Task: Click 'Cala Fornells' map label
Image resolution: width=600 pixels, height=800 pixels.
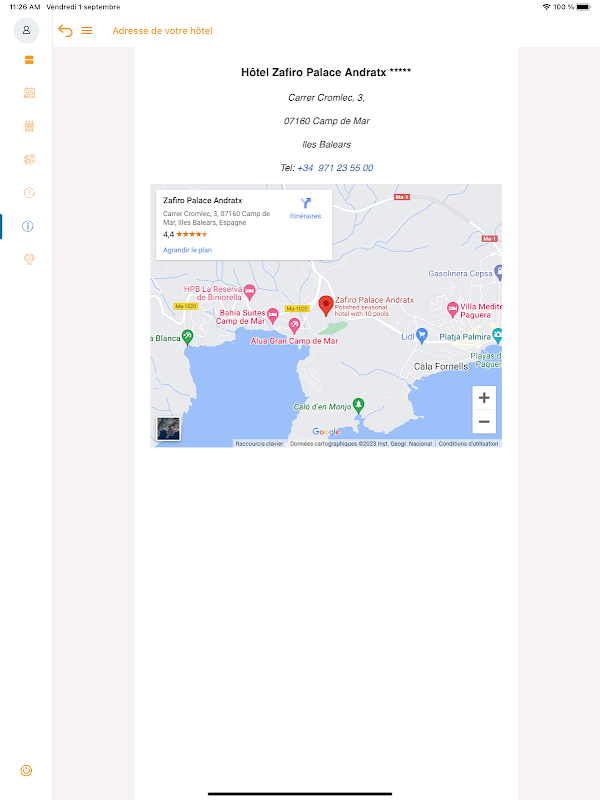Action: pyautogui.click(x=441, y=366)
